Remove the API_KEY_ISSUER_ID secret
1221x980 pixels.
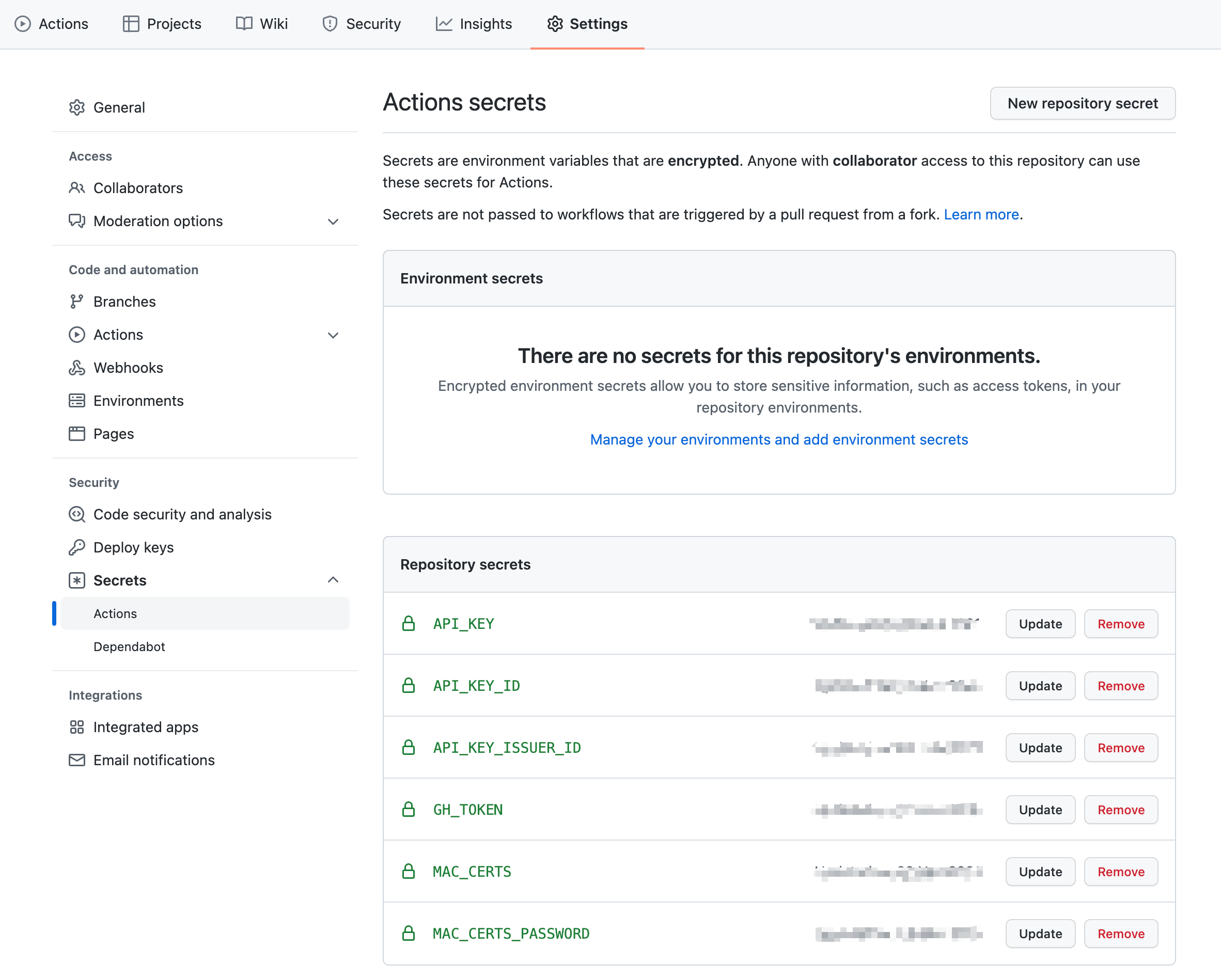(x=1121, y=747)
